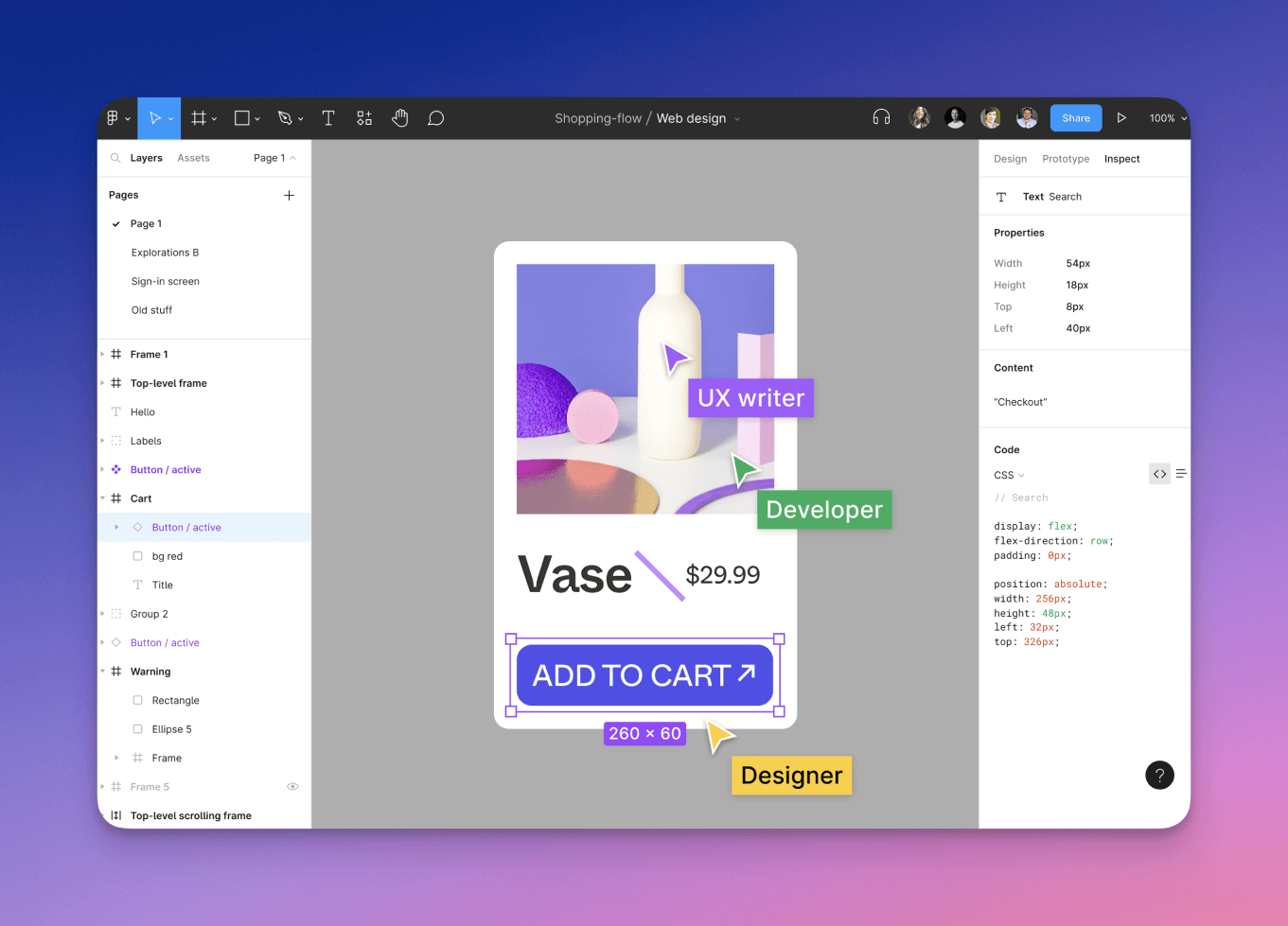1288x926 pixels.
Task: Select the Pen tool
Action: (285, 117)
